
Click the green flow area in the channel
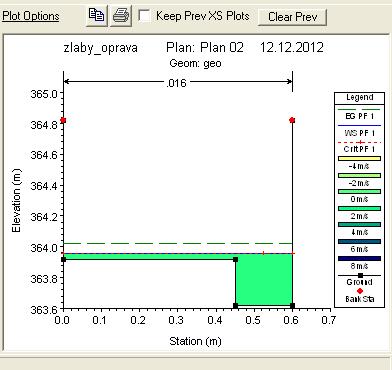point(264,280)
